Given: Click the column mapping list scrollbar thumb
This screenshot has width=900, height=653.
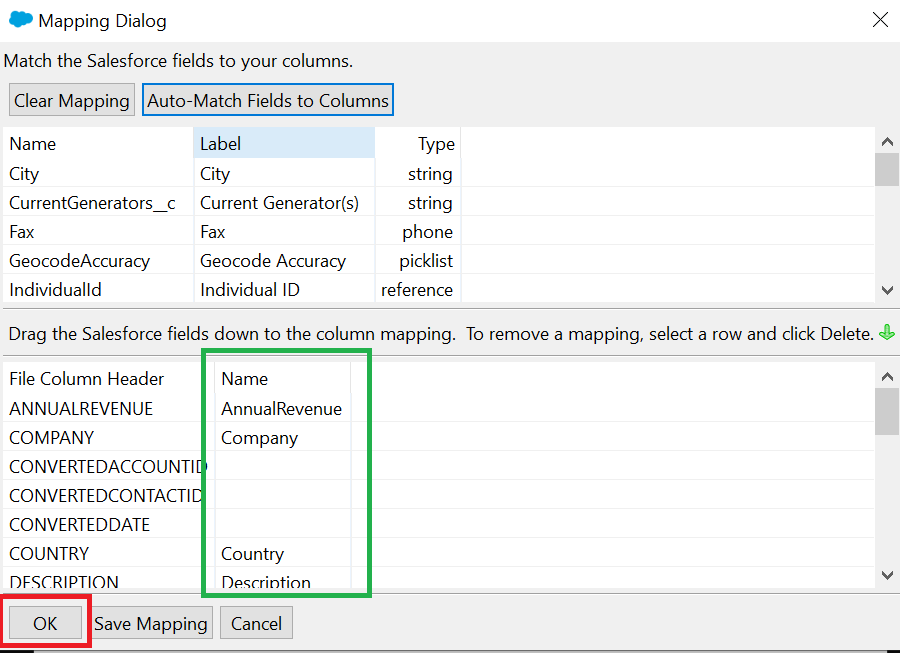Looking at the screenshot, I should coord(887,411).
